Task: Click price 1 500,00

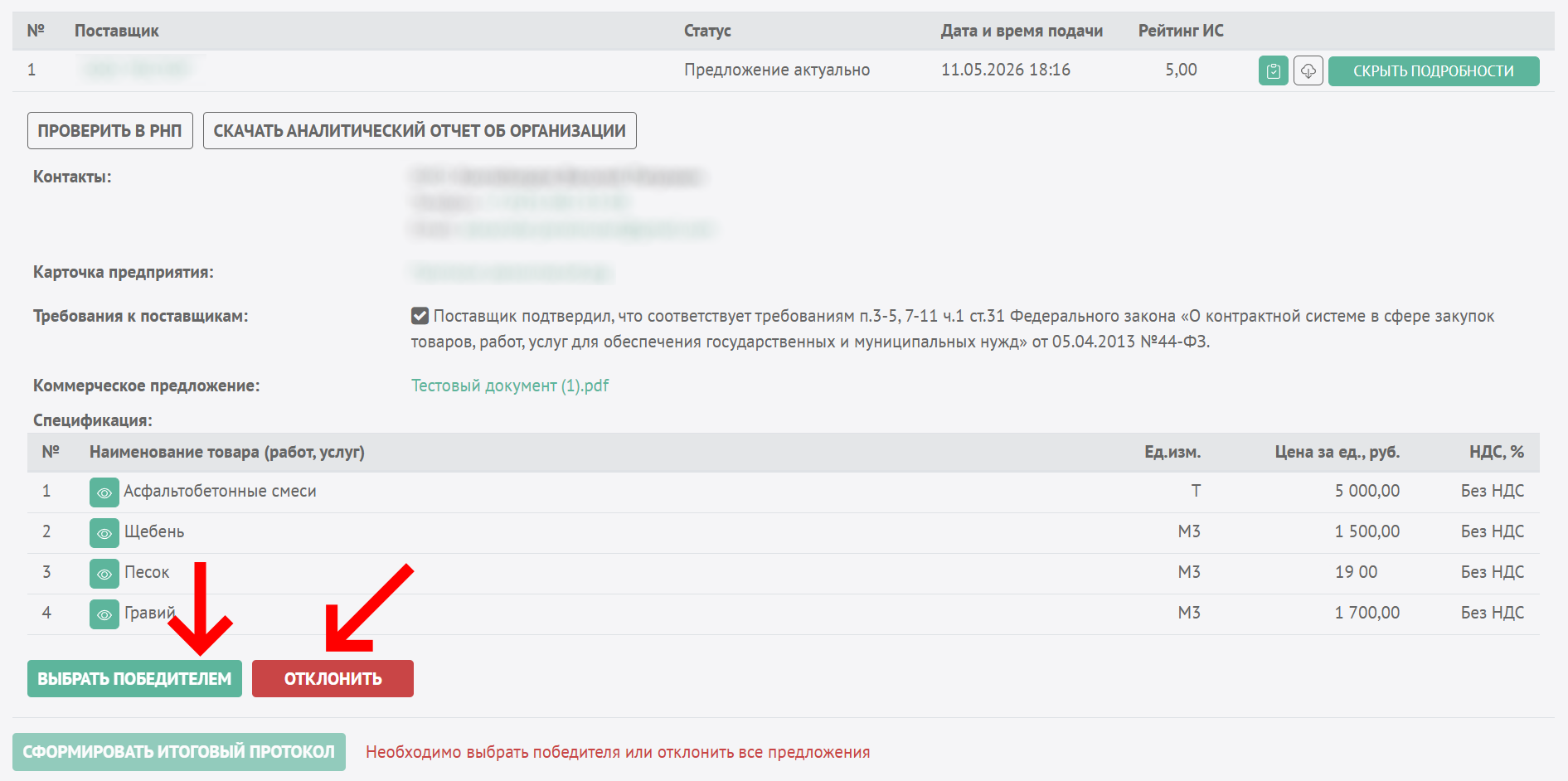Action: point(1367,531)
